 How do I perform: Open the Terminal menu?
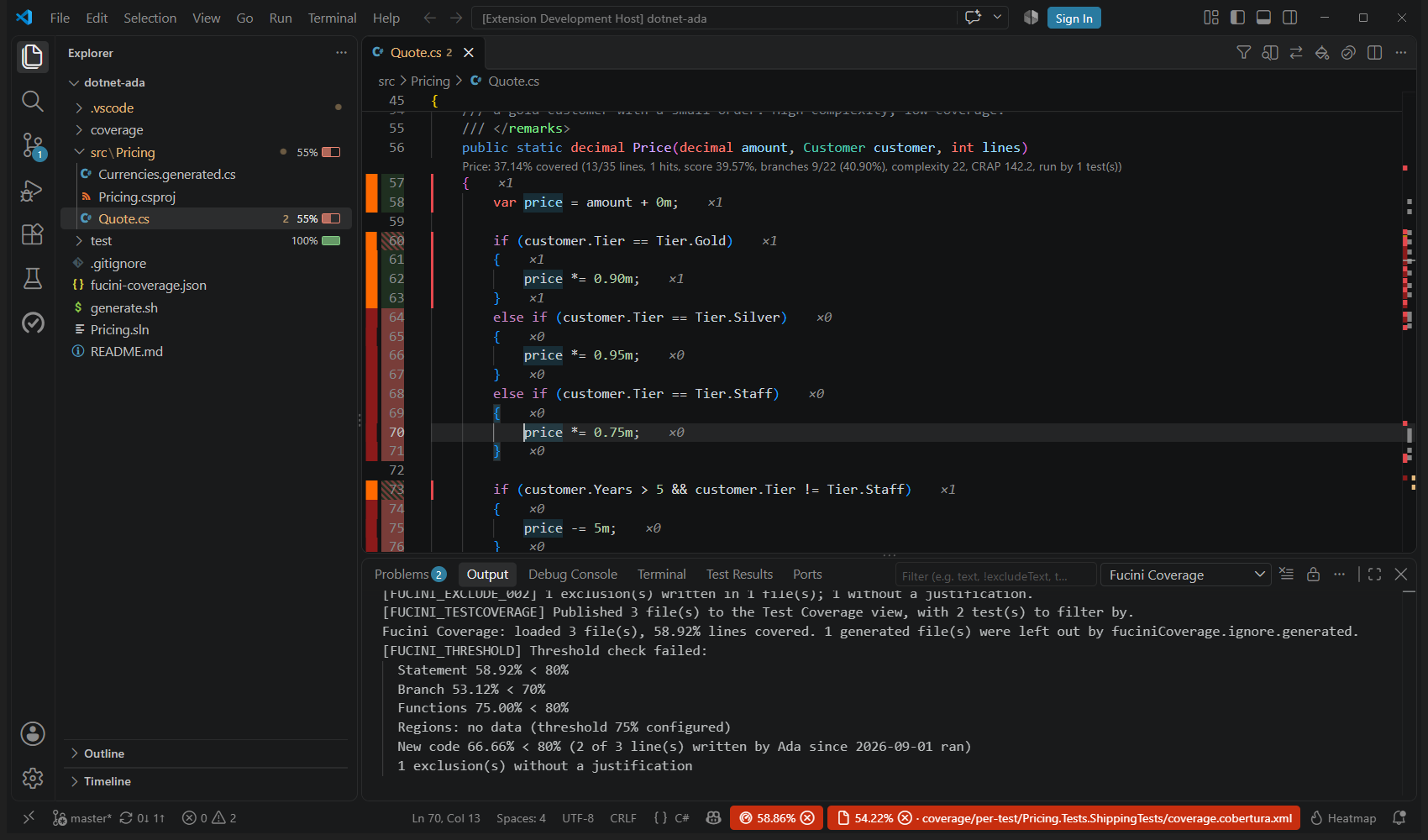[x=332, y=18]
